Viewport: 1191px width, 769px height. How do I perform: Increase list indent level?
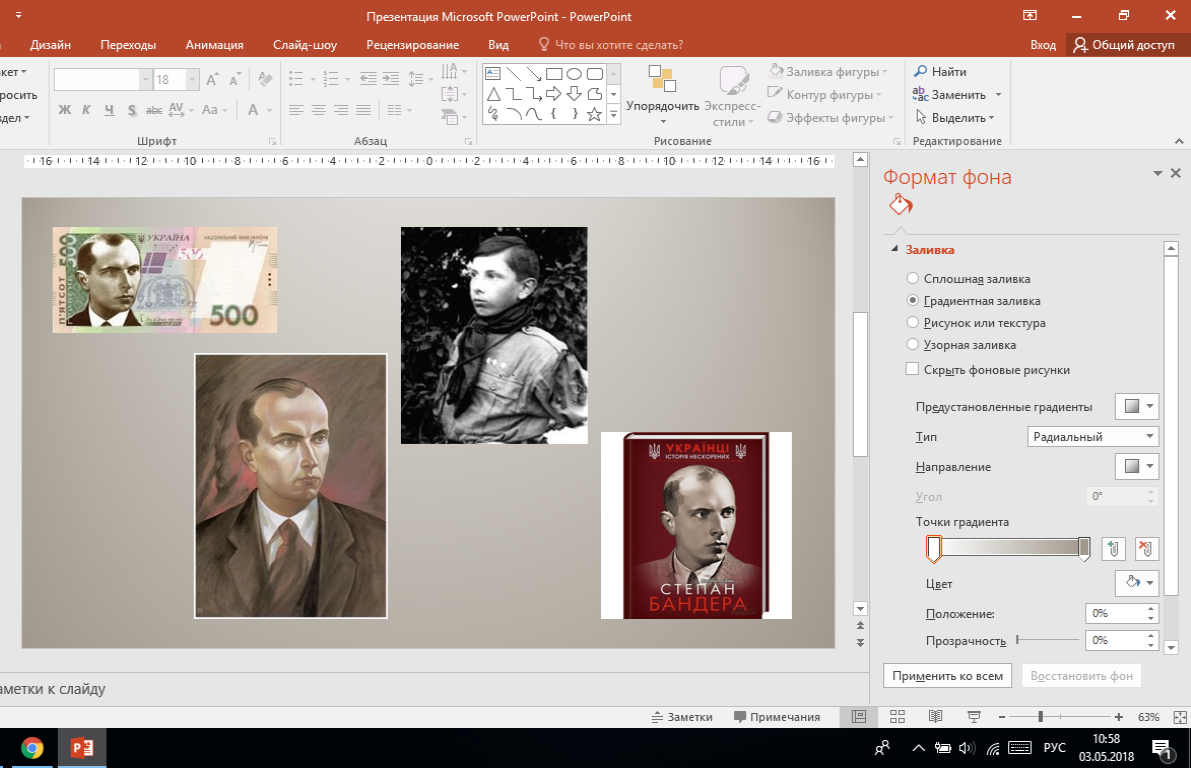tap(390, 79)
